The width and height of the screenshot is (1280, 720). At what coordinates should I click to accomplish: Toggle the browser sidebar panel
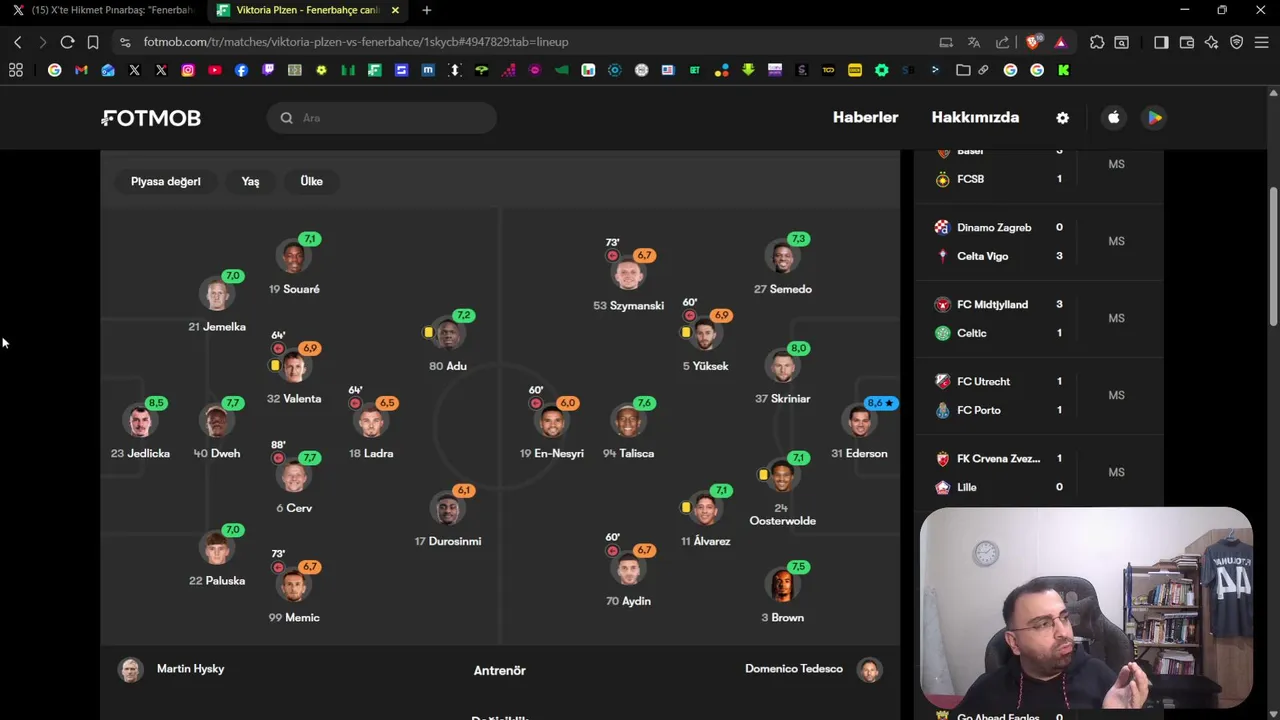coord(1161,42)
